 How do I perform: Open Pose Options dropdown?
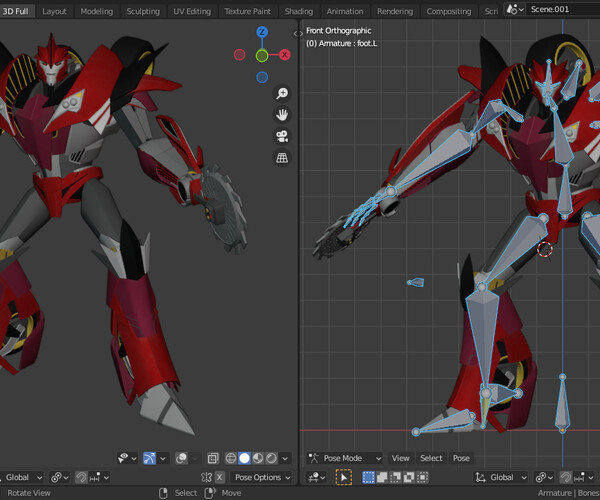tap(262, 477)
